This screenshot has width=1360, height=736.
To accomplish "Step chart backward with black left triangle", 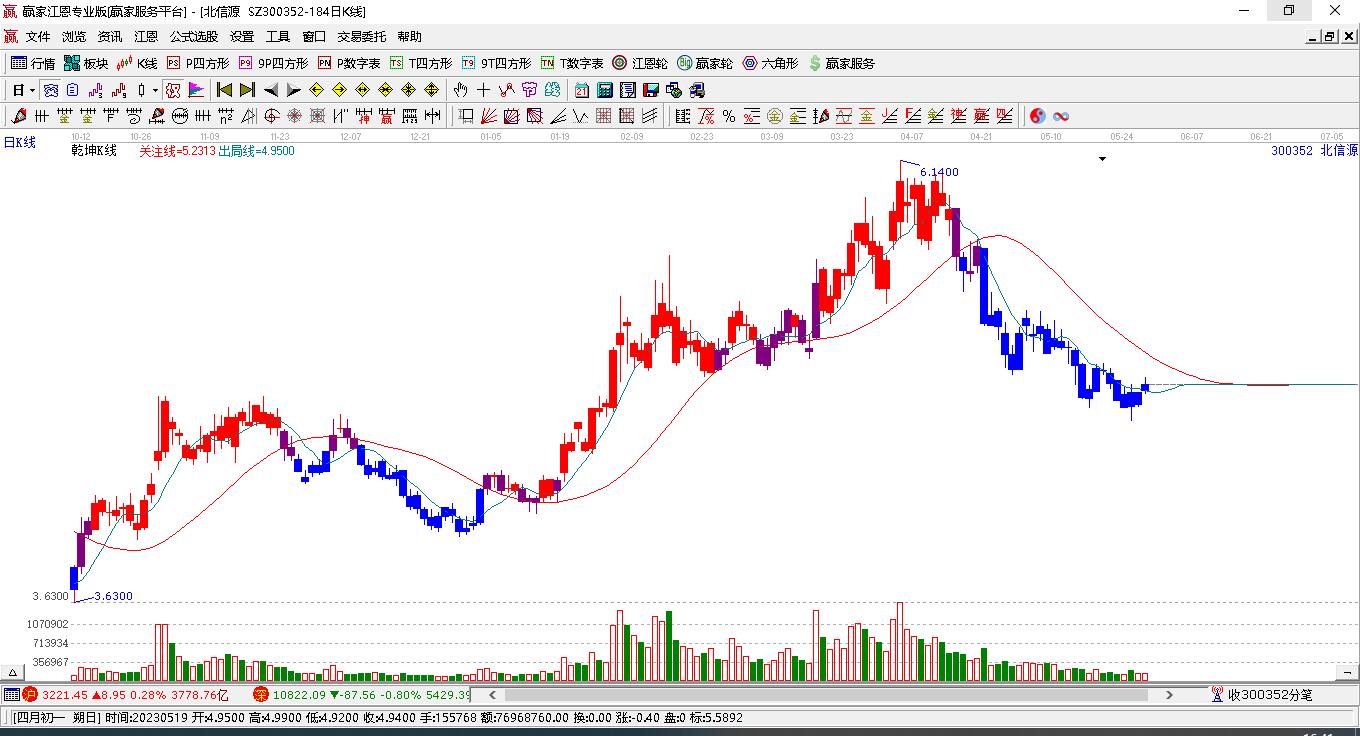I will [271, 90].
